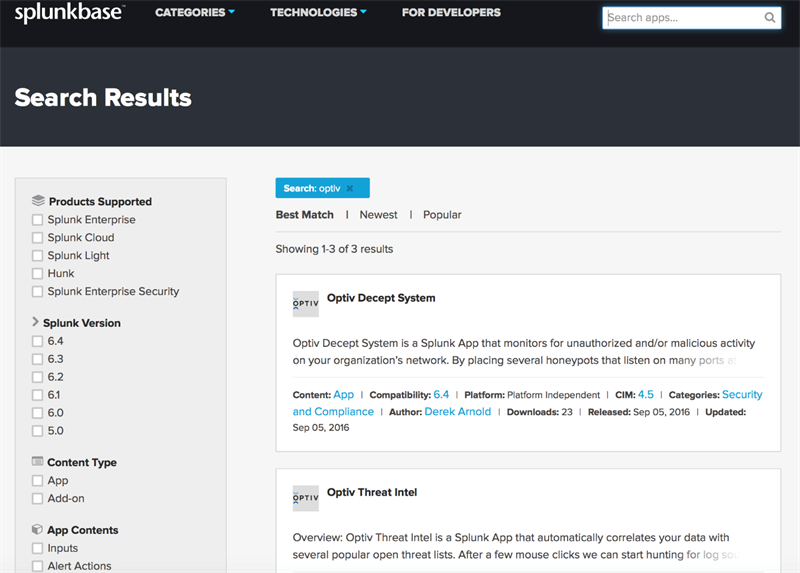Check the Splunk Cloud filter
Viewport: 800px width, 573px height.
tap(38, 238)
